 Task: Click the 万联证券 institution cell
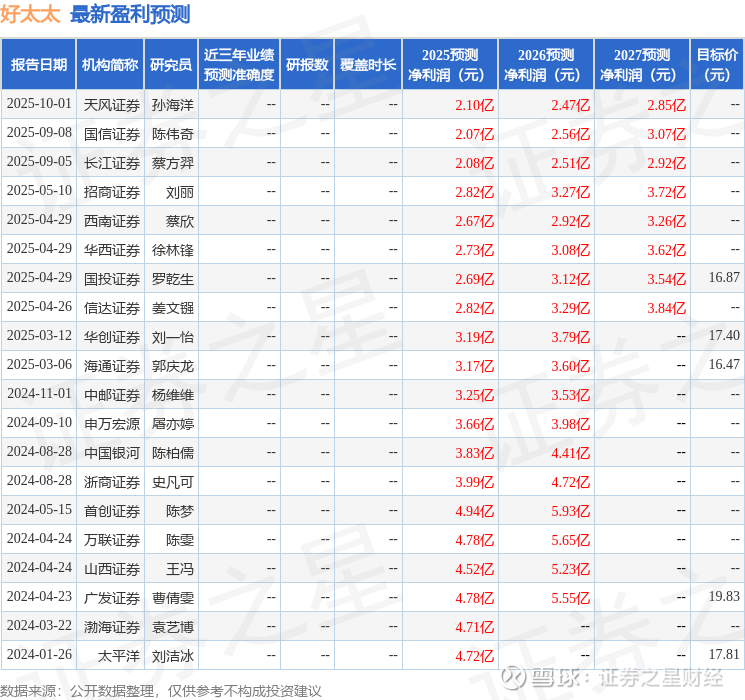point(112,540)
